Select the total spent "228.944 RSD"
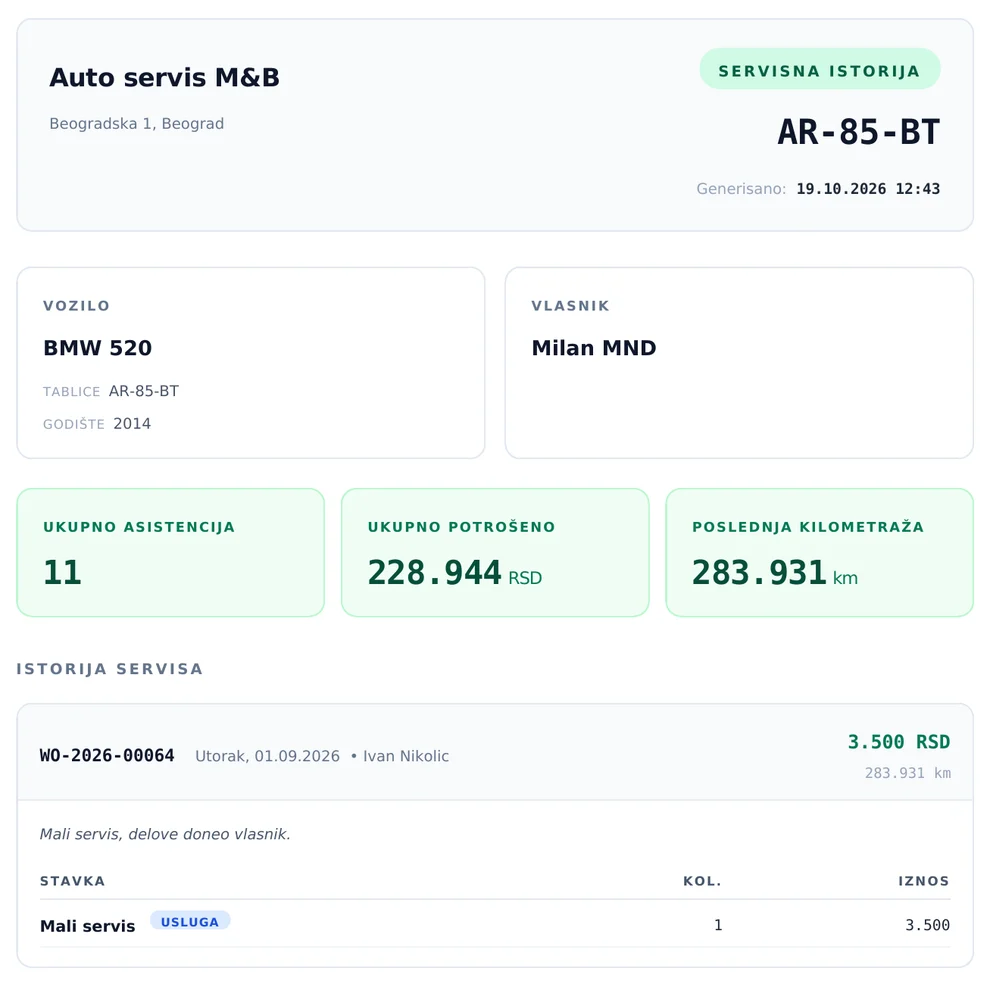This screenshot has height=984, width=990. [455, 573]
